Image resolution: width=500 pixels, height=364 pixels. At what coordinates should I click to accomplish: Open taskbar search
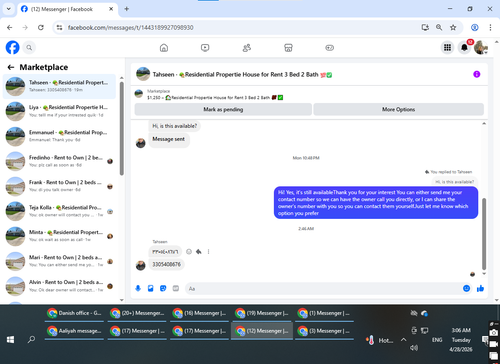coord(31,339)
